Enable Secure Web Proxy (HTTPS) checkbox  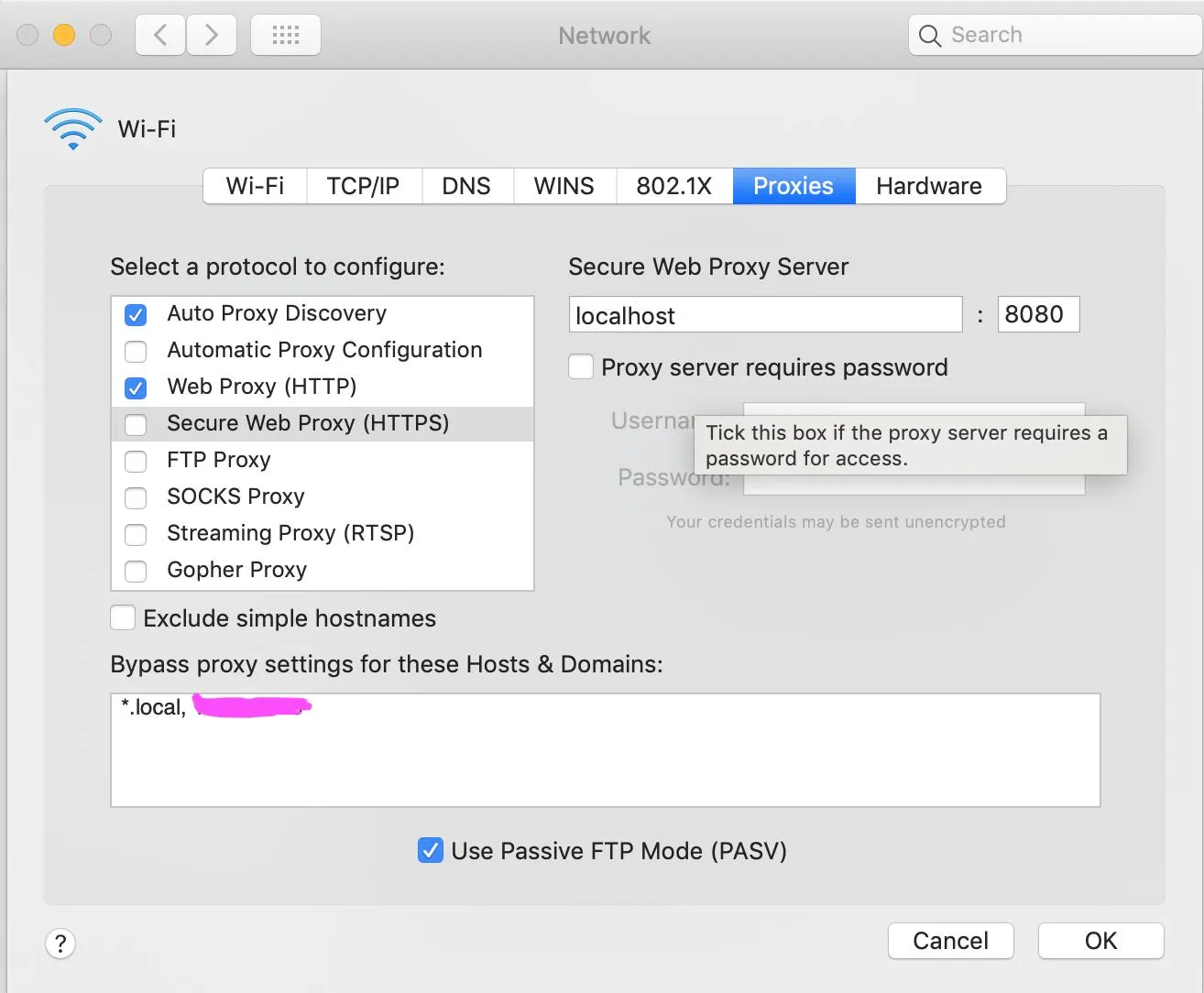pyautogui.click(x=136, y=424)
